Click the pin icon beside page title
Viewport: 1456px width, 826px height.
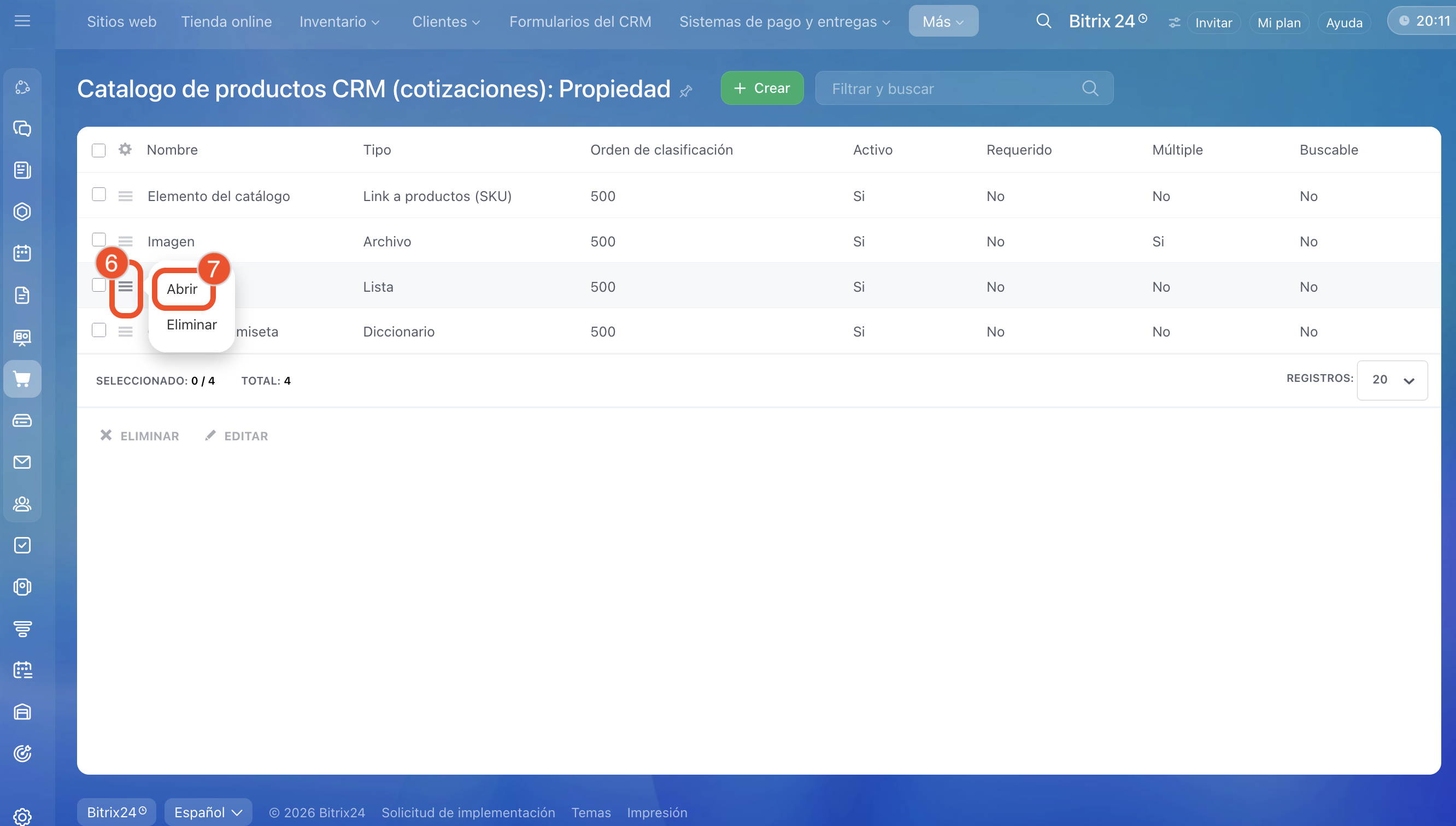[686, 91]
